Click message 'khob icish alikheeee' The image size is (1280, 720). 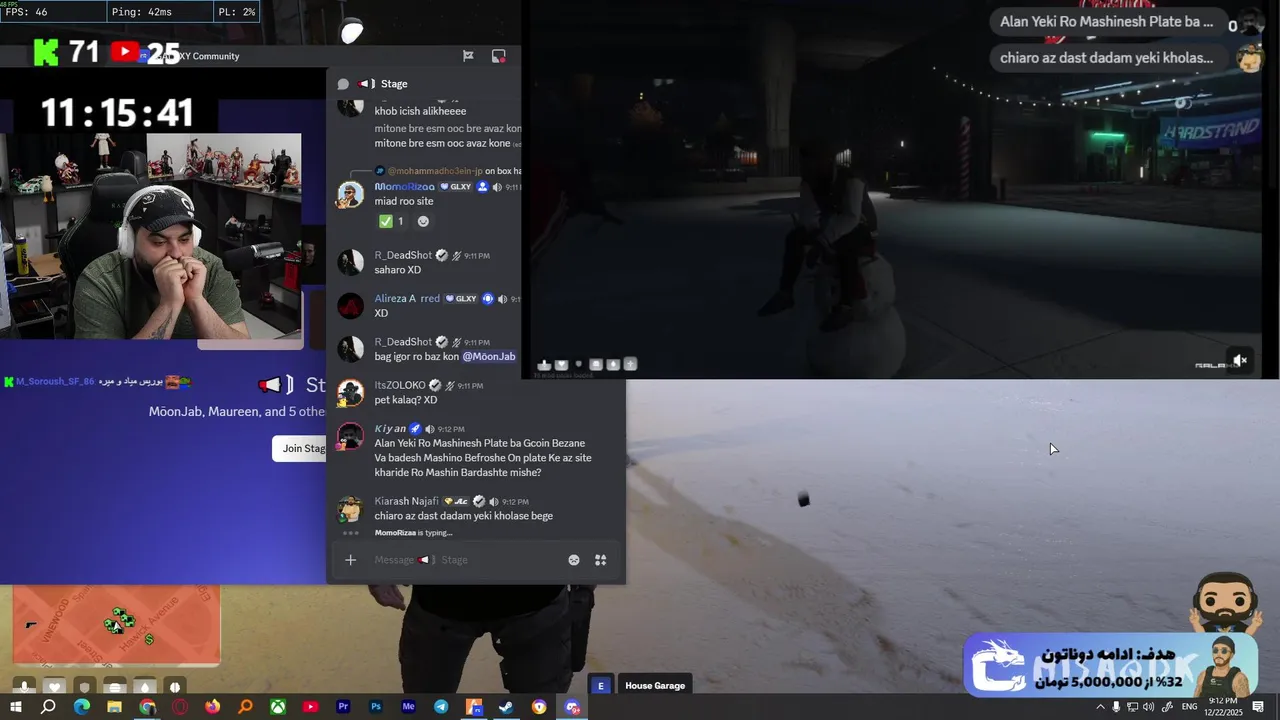coord(420,111)
